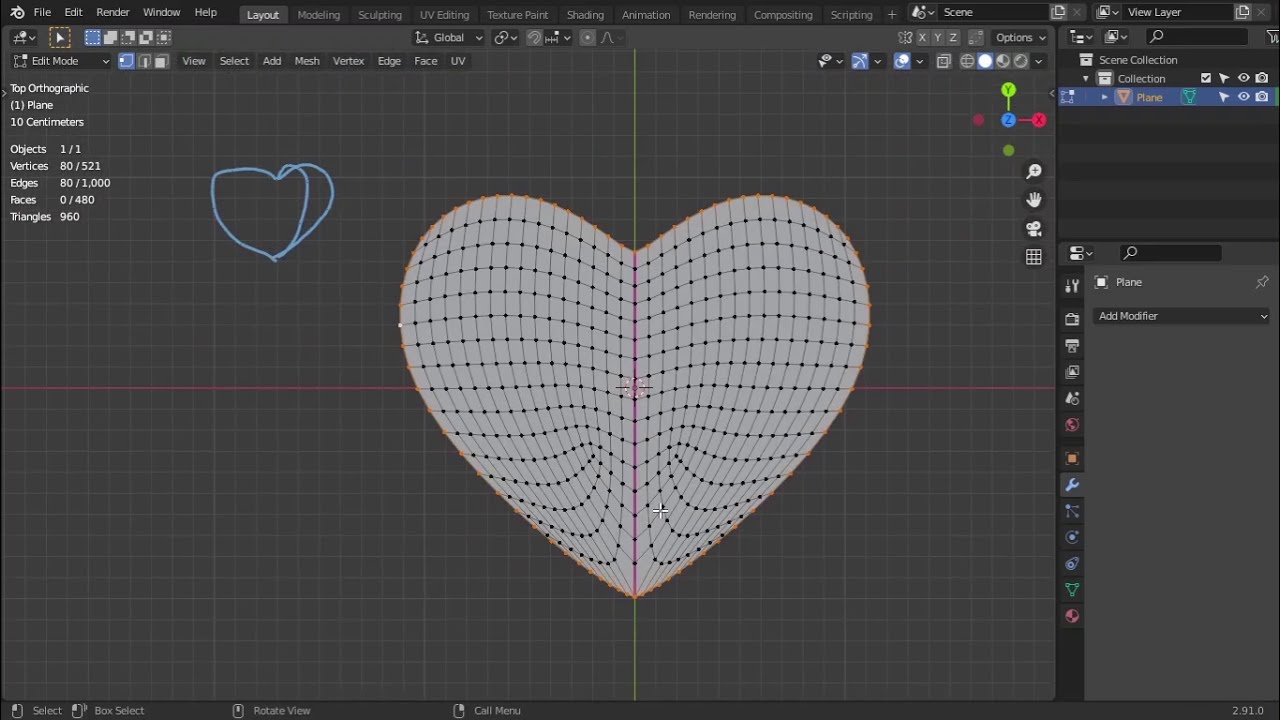Click the green Y axis gizmo ball

[x=1008, y=90]
